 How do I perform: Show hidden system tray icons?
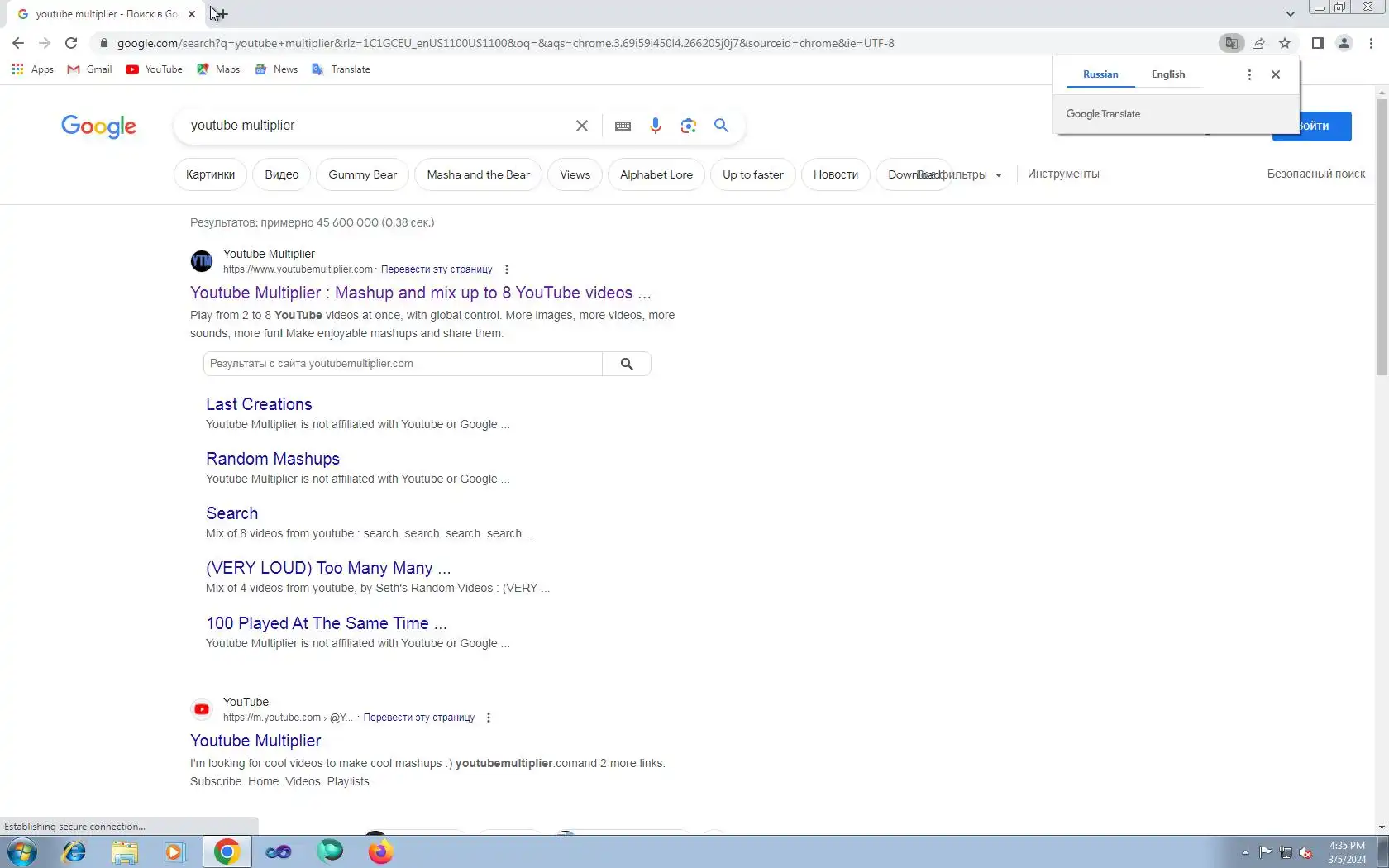1245,852
